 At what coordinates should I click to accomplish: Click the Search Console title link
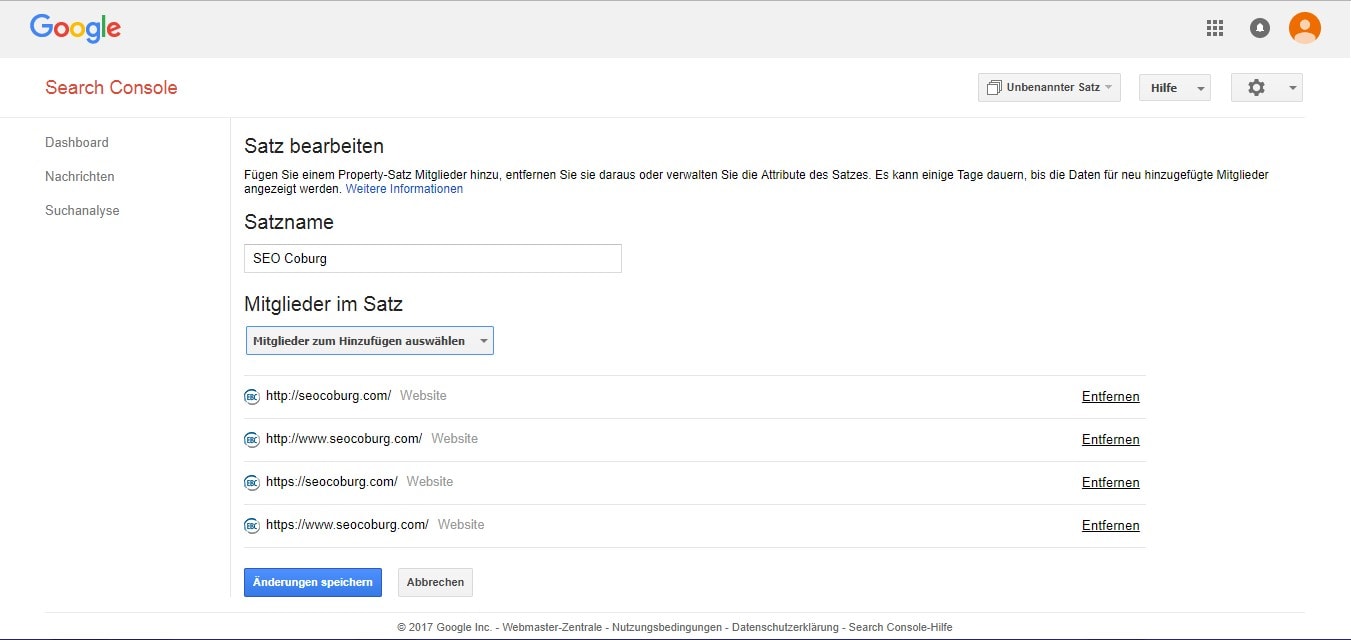tap(111, 87)
